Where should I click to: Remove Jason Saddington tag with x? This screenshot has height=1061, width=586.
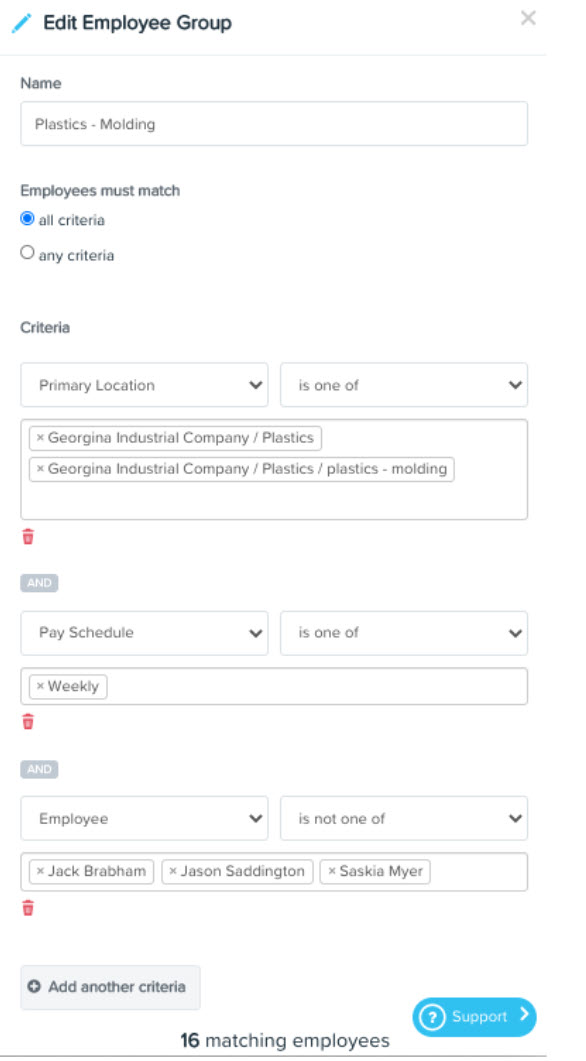173,872
